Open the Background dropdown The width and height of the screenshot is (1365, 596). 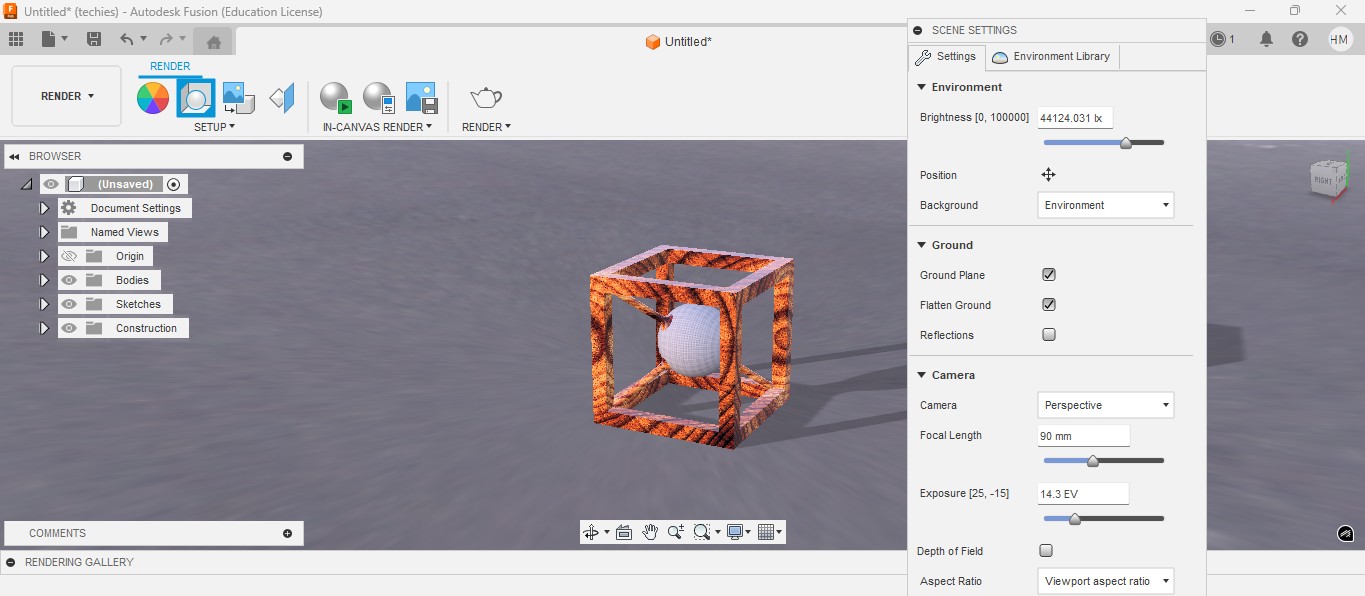point(1106,205)
